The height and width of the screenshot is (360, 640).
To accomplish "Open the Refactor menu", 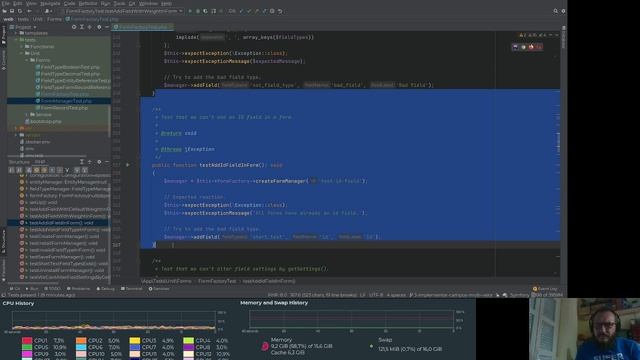I will pyautogui.click(x=88, y=3).
